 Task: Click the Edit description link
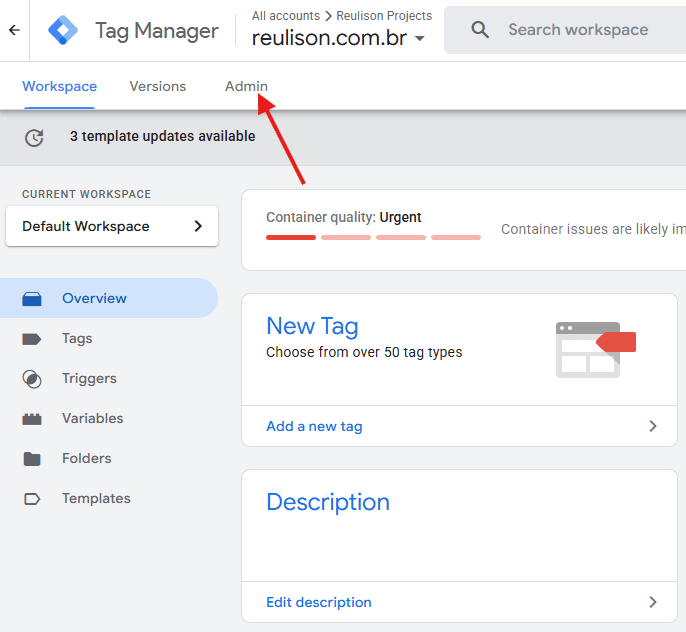(319, 602)
